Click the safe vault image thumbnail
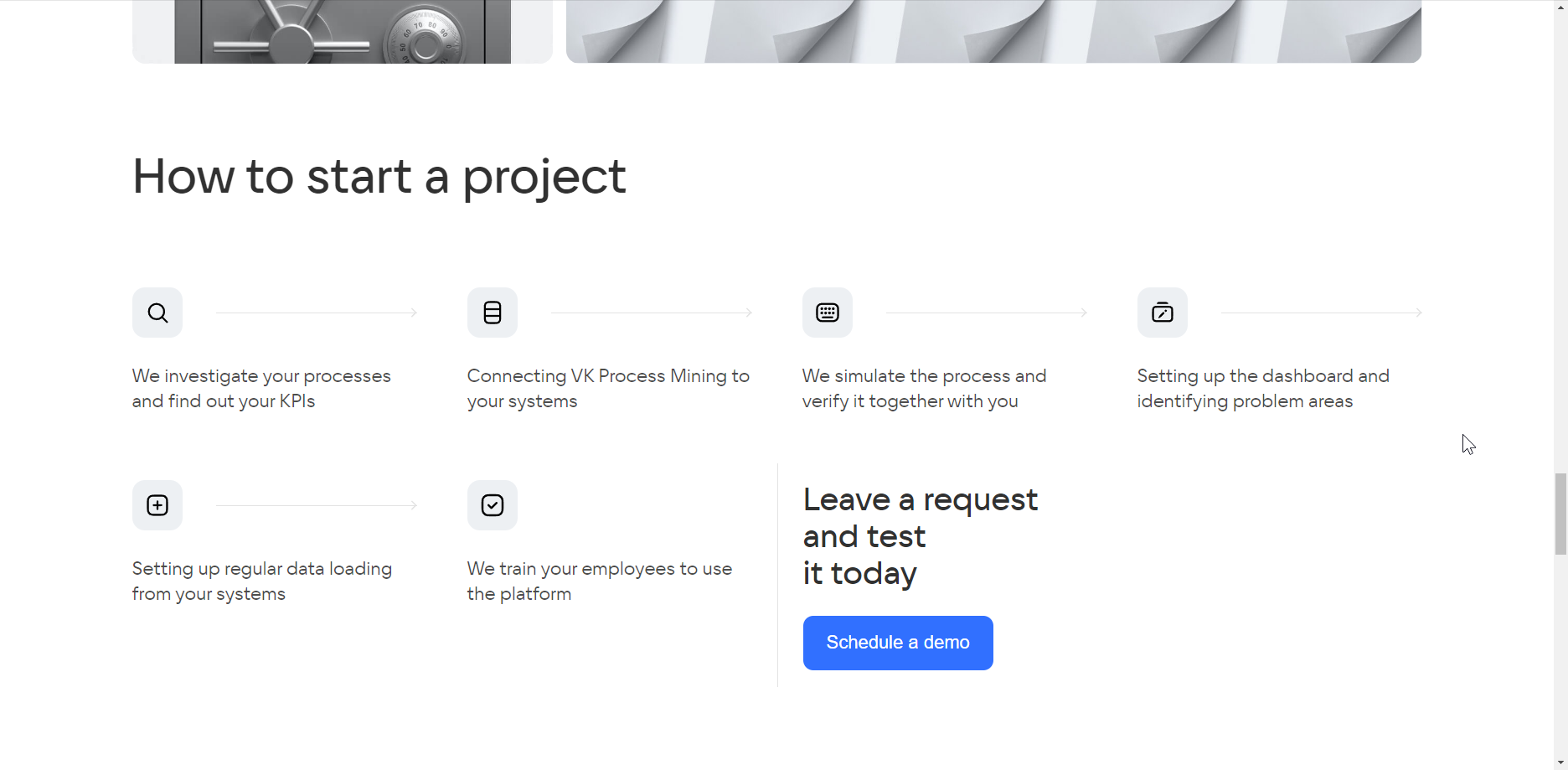 click(343, 32)
